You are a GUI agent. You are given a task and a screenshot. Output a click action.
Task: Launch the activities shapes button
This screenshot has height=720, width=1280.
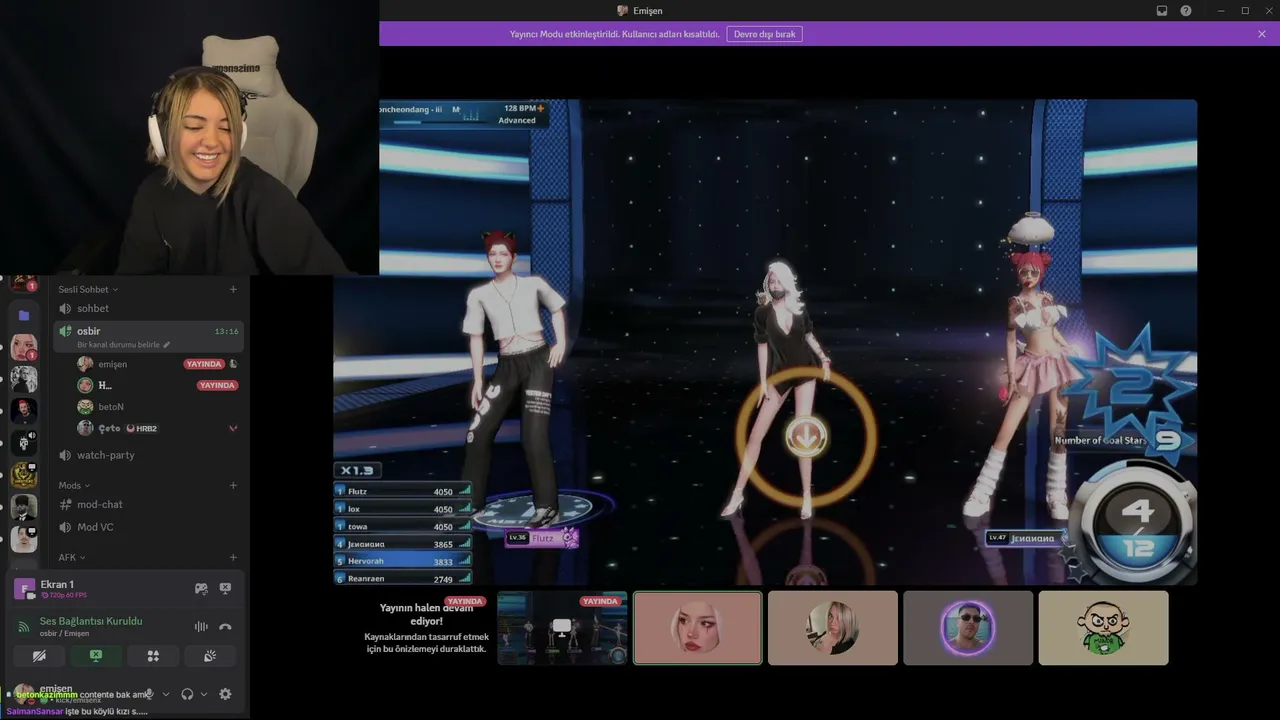(x=153, y=656)
